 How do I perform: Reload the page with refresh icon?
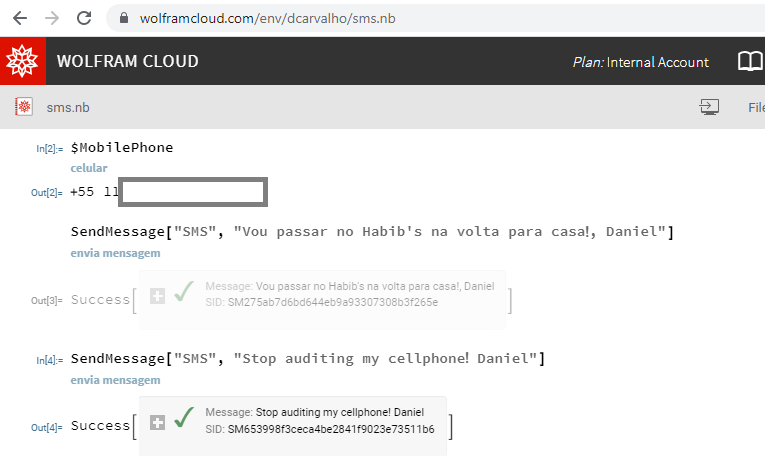(84, 18)
